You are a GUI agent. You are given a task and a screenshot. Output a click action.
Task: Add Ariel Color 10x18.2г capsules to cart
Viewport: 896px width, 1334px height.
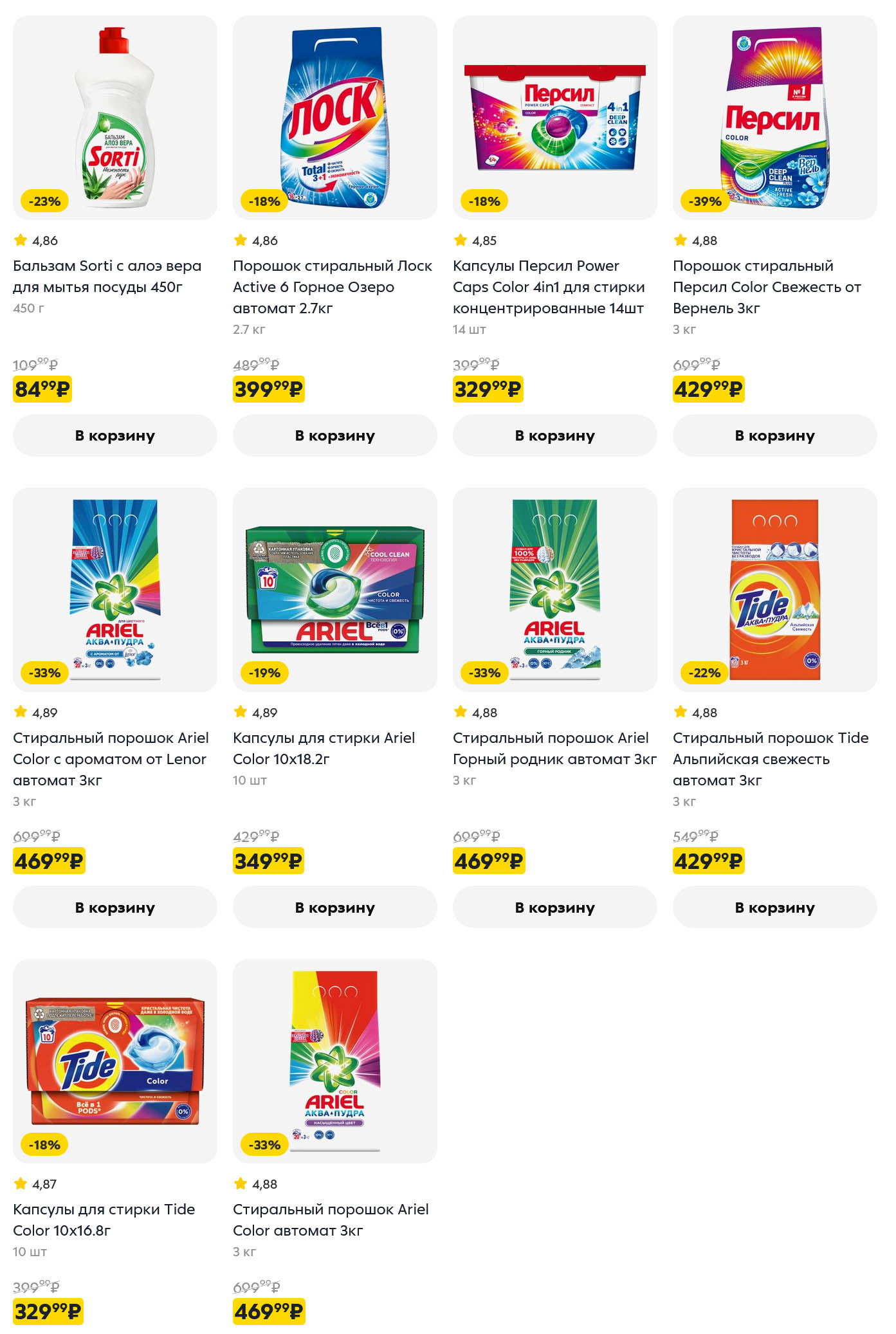point(334,907)
